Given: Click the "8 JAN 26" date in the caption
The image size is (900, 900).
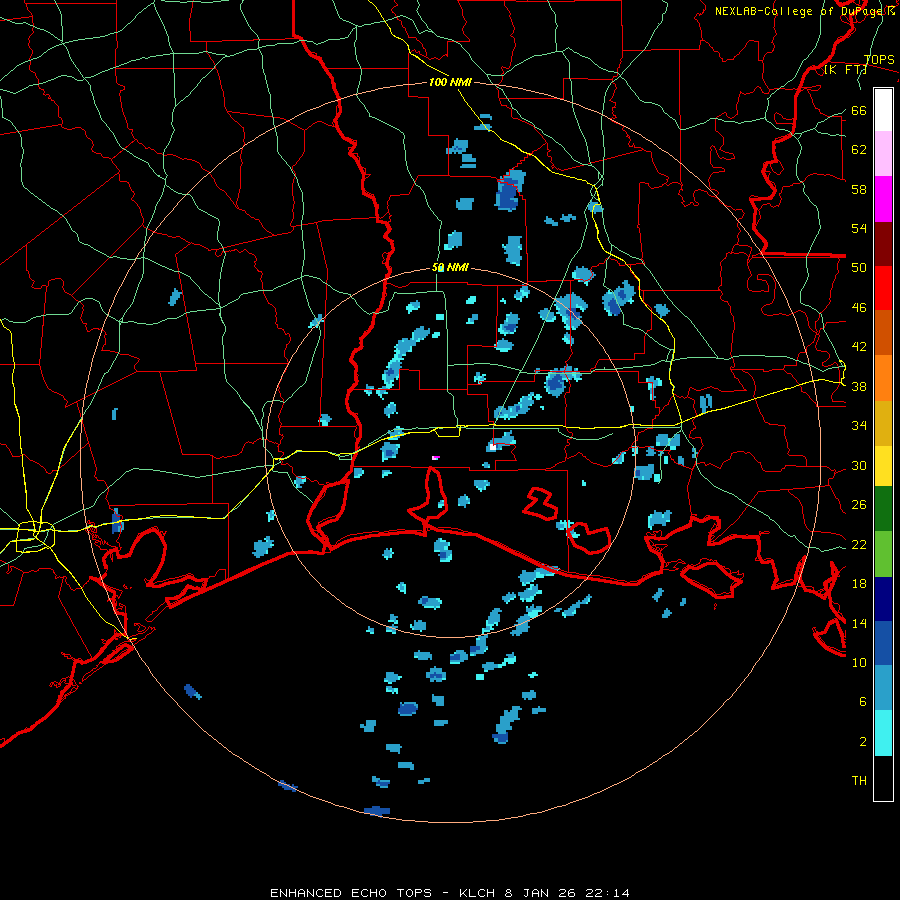Looking at the screenshot, I should [541, 893].
